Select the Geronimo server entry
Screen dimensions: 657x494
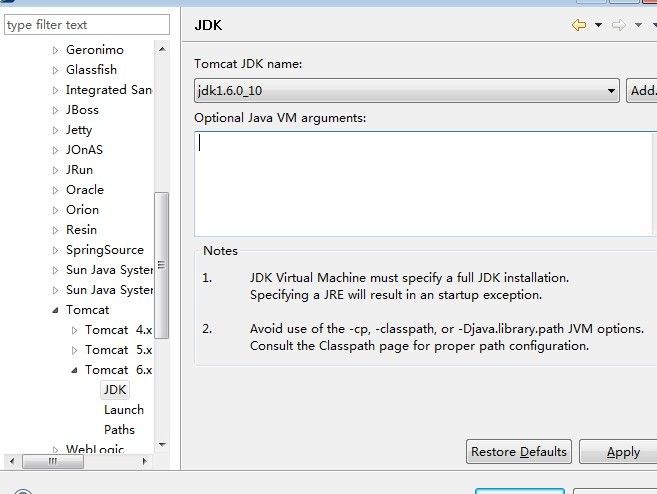pyautogui.click(x=95, y=50)
